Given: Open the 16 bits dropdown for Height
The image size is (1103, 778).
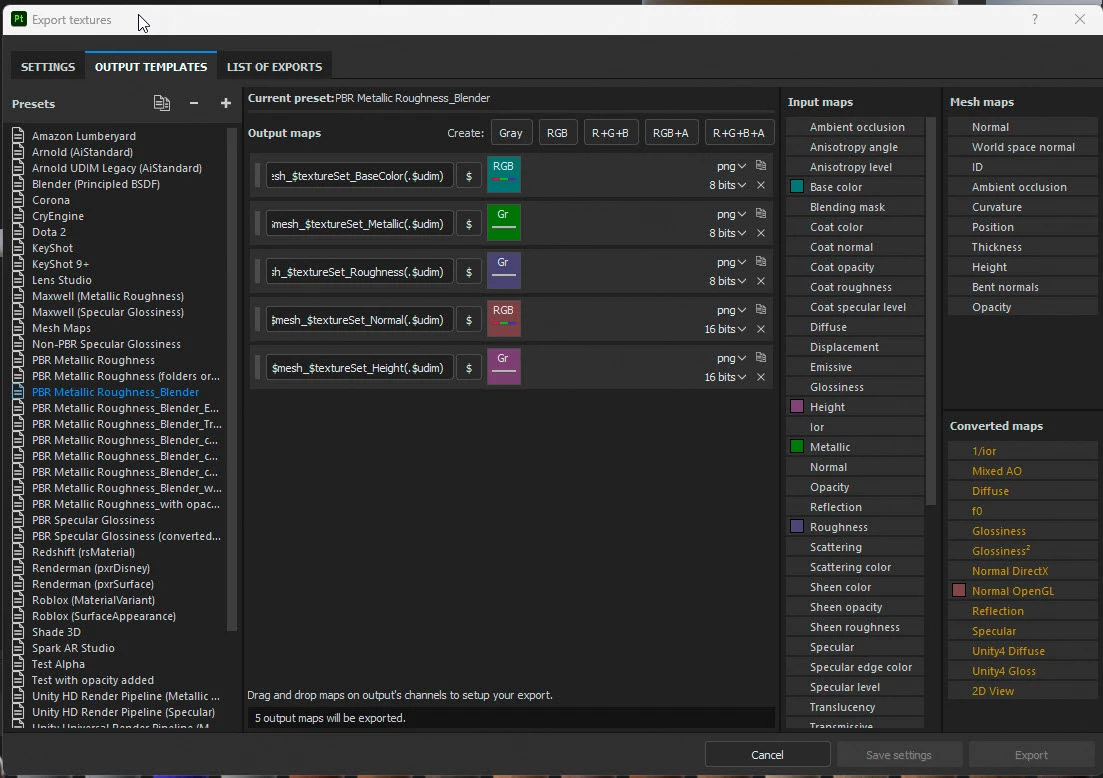Looking at the screenshot, I should (x=725, y=377).
